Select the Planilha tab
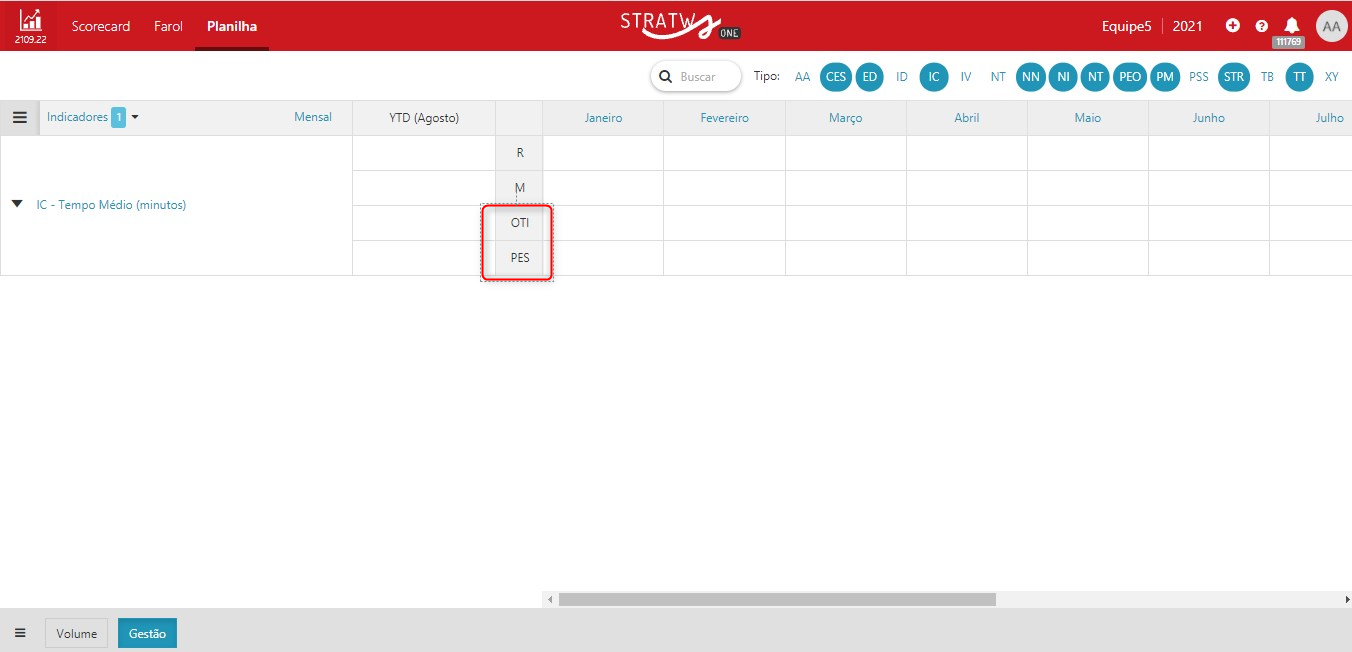1352x652 pixels. click(x=232, y=26)
